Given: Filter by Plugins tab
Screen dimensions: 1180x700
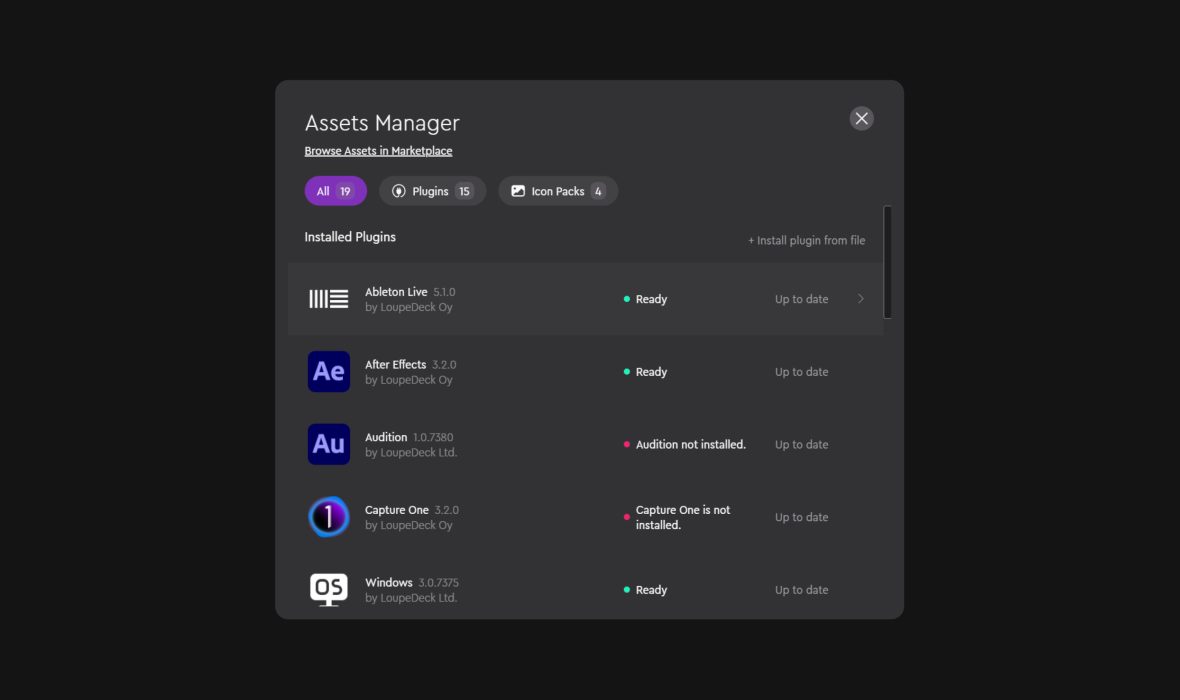Looking at the screenshot, I should 432,191.
